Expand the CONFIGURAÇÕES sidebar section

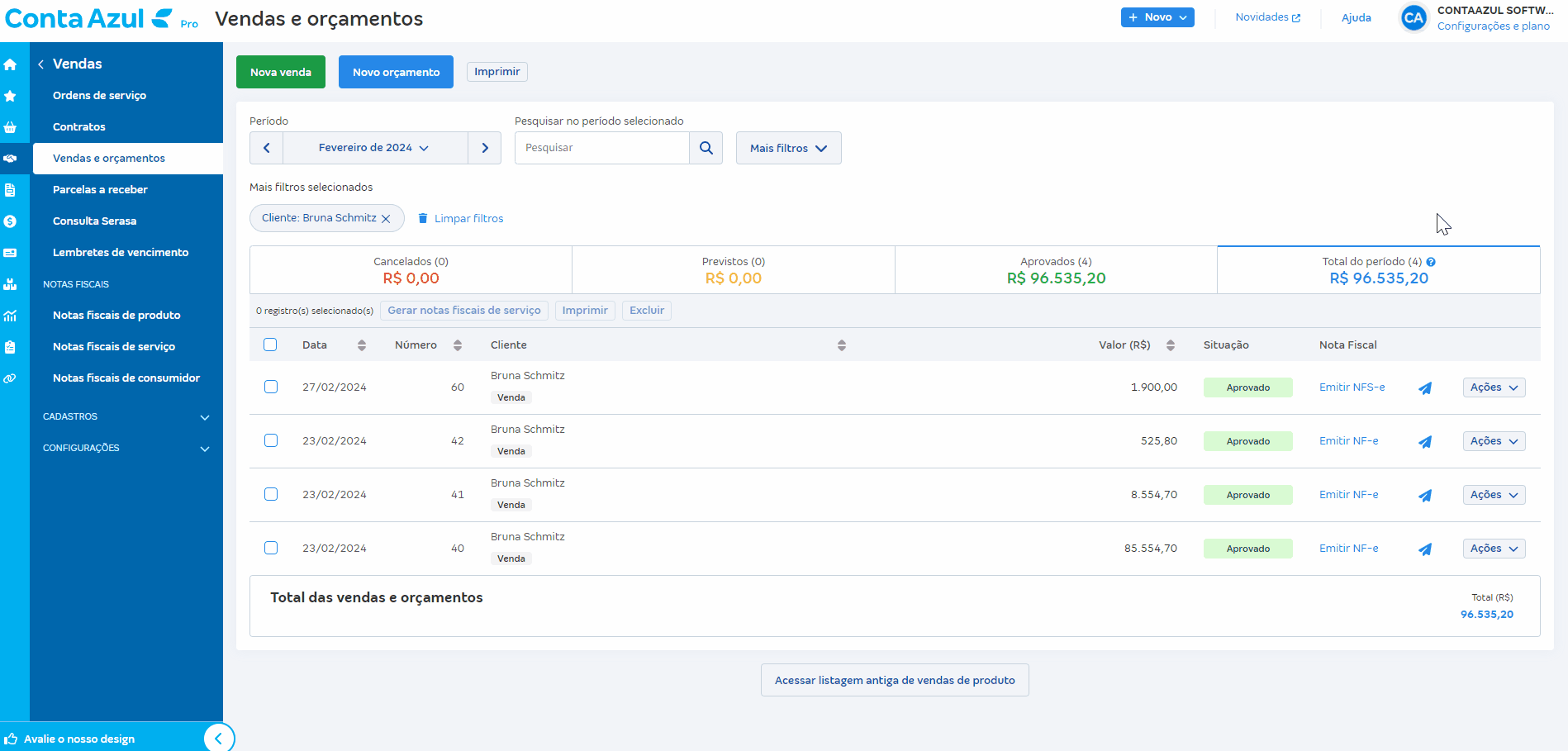(126, 448)
